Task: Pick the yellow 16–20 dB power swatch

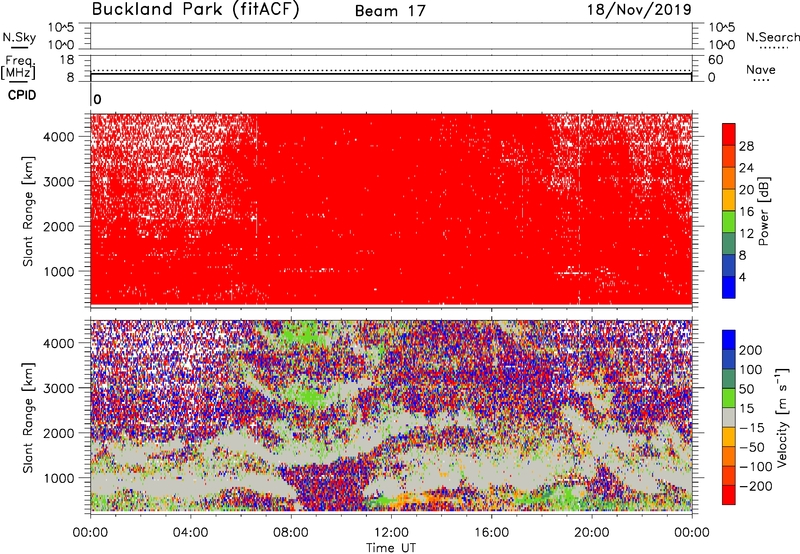Action: tap(729, 200)
